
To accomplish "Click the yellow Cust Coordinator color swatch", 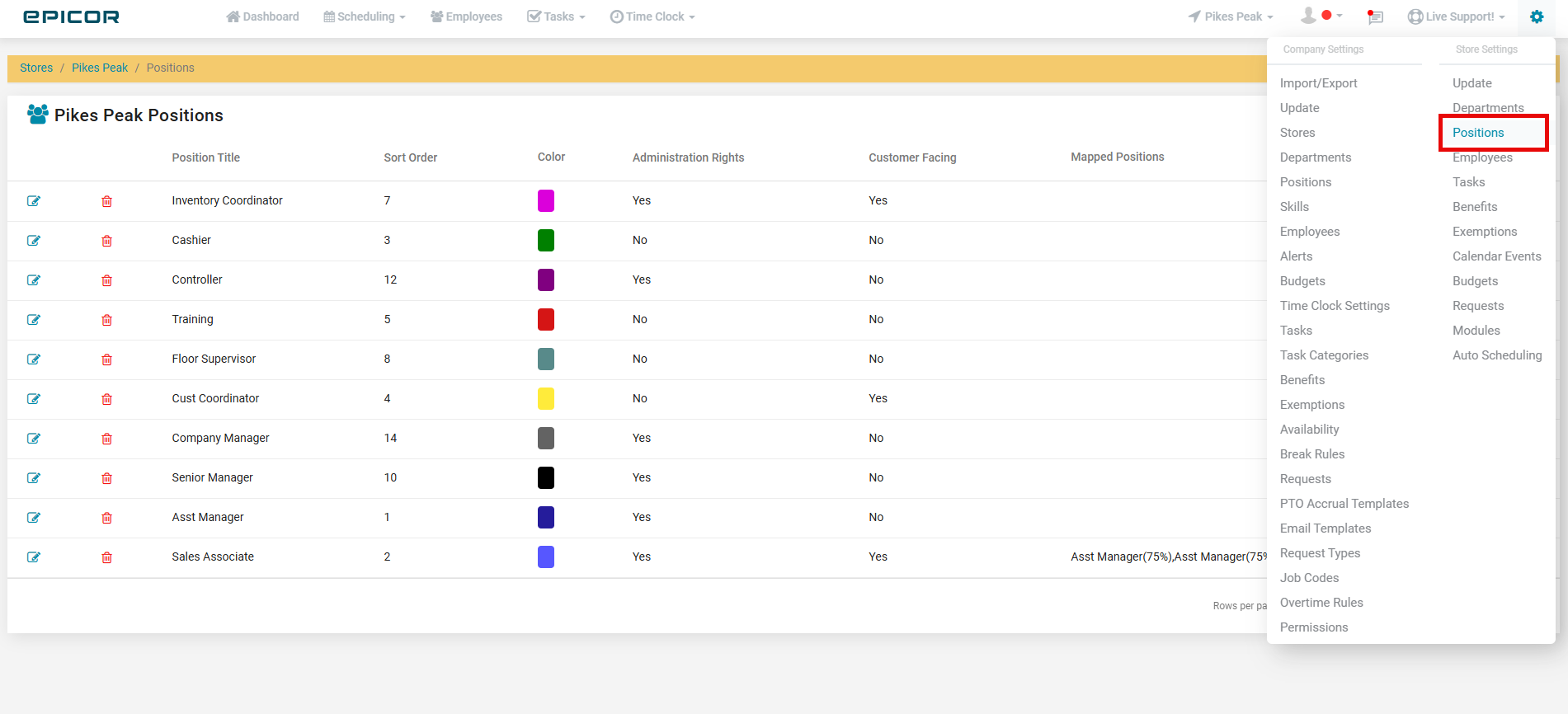I will point(546,398).
